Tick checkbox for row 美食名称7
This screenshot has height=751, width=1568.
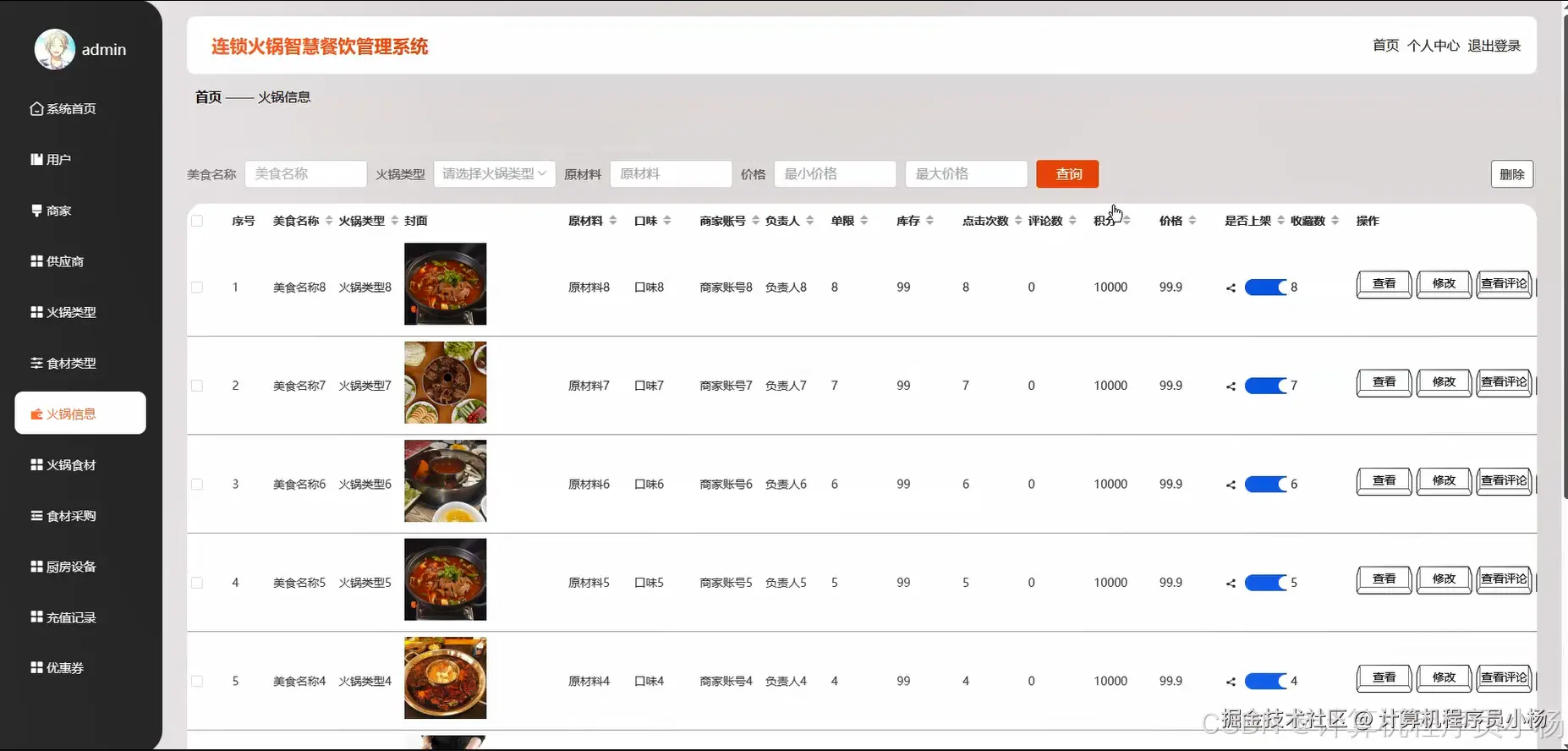(x=197, y=386)
